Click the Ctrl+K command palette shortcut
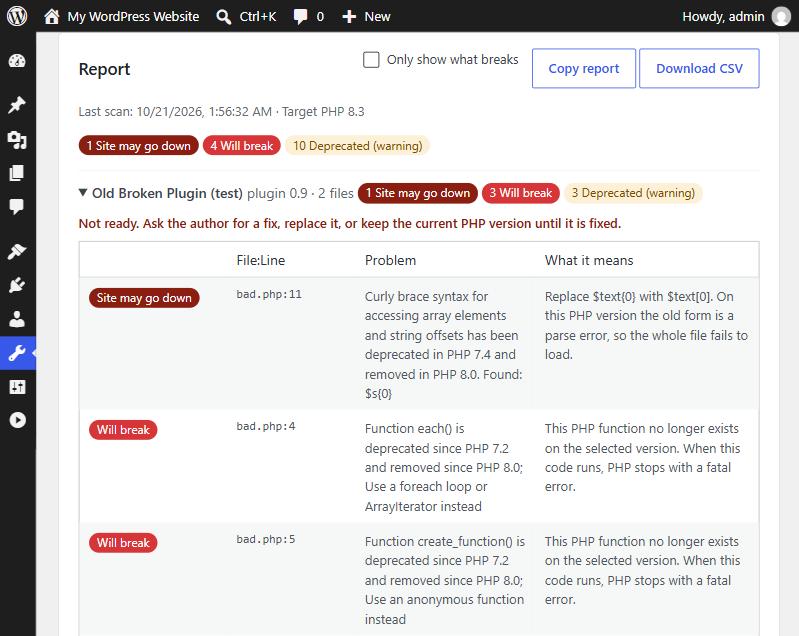 click(x=258, y=17)
